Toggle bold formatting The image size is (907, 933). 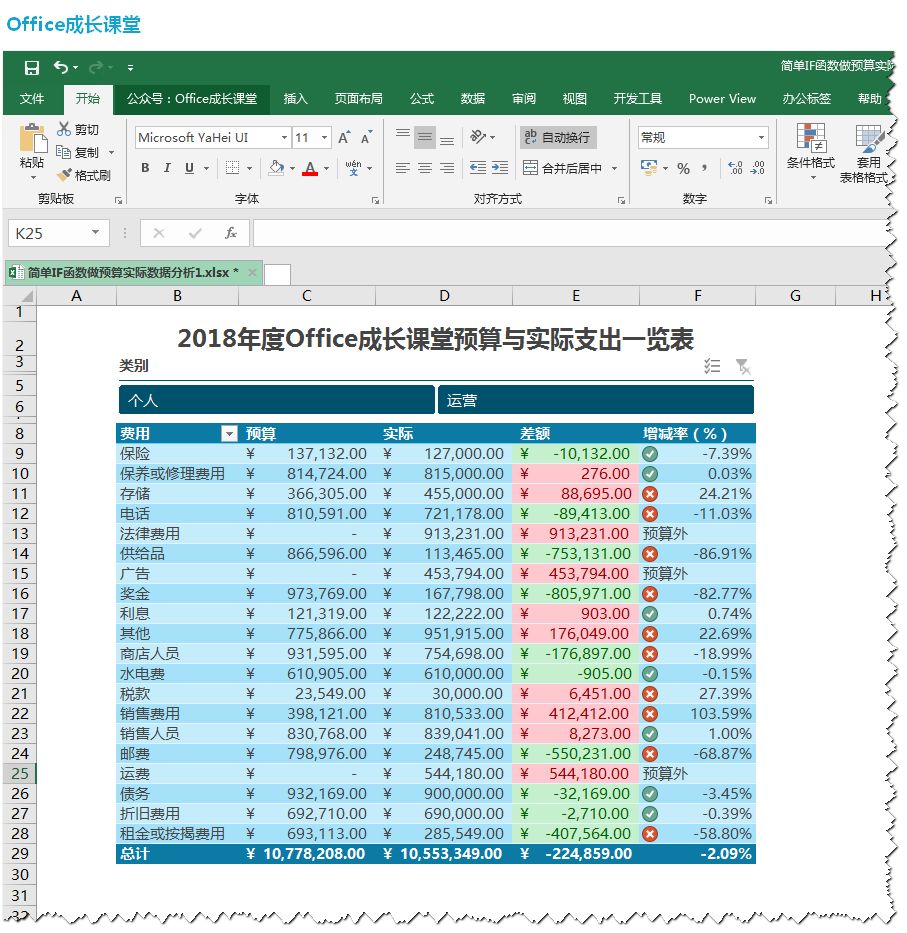(145, 168)
